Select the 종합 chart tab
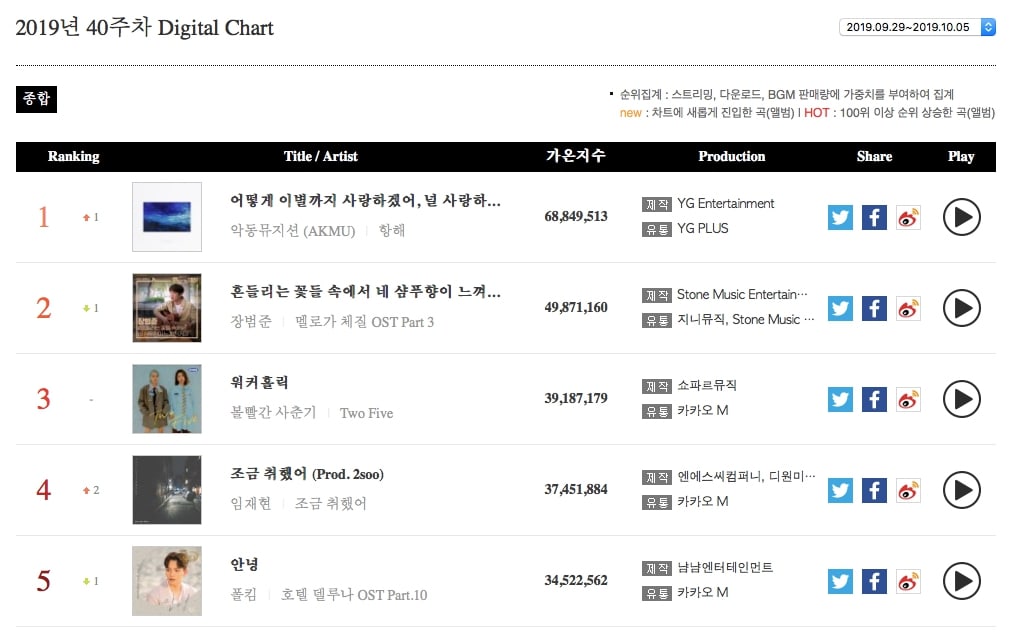Image resolution: width=1017 pixels, height=638 pixels. click(x=36, y=99)
